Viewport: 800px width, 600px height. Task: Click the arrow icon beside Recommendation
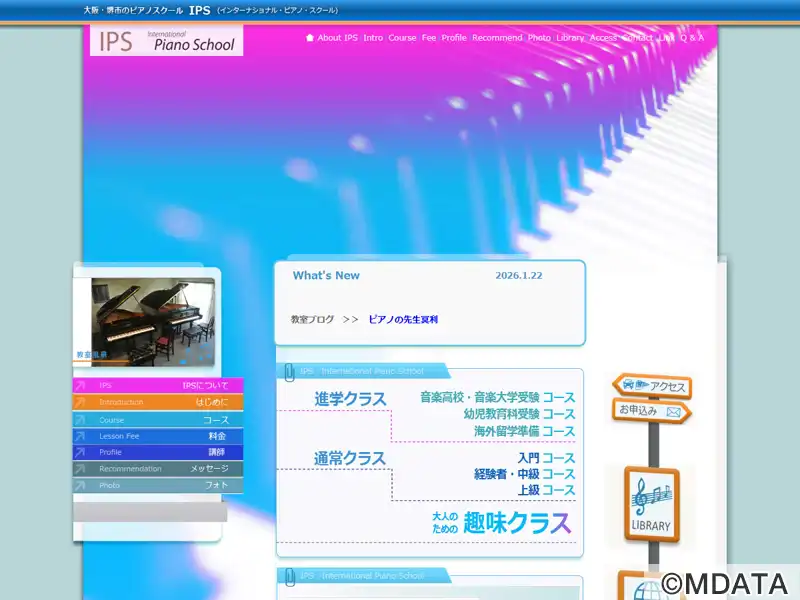click(x=81, y=469)
